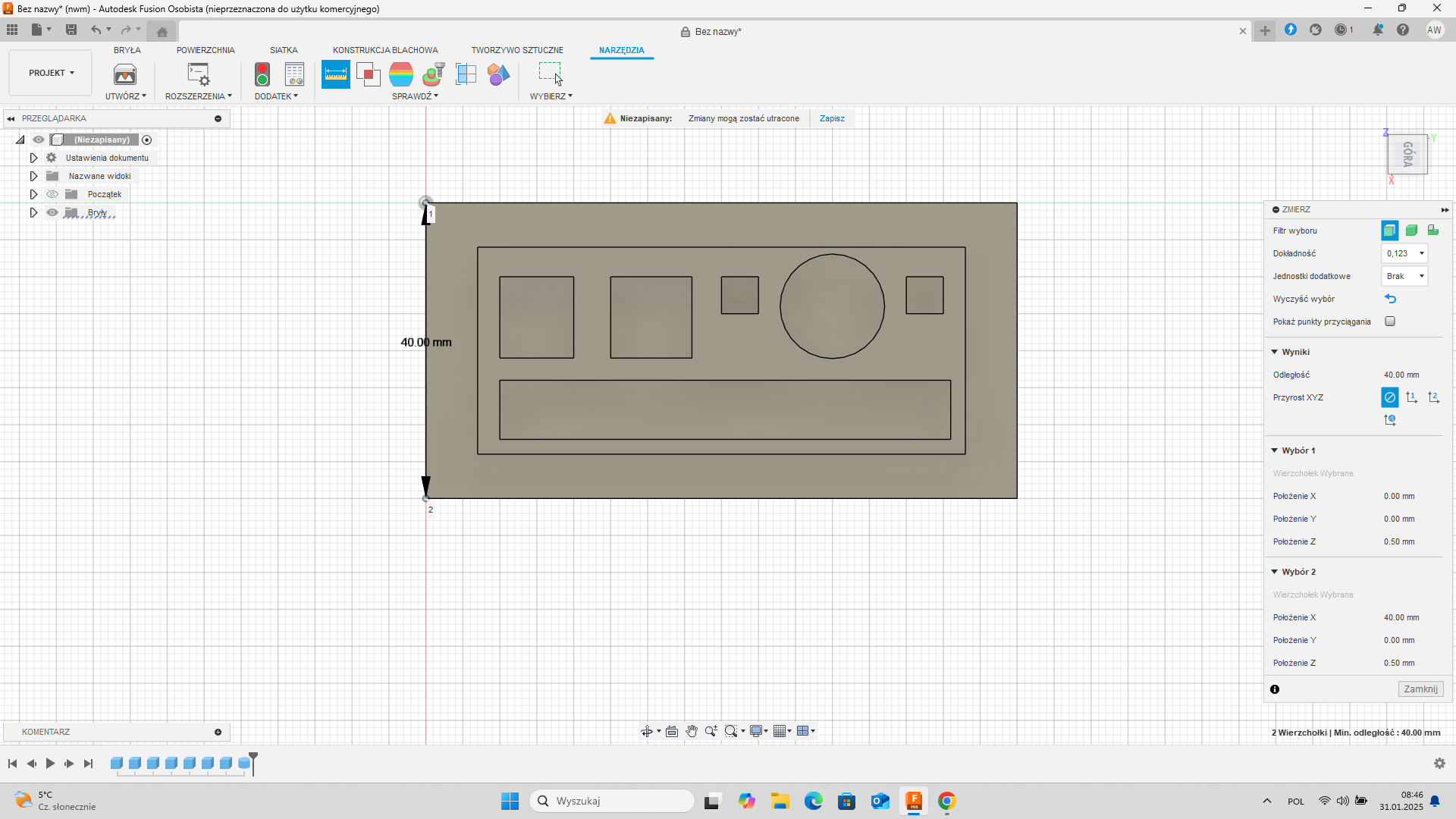Click the Add-ins traffic light icon
The height and width of the screenshot is (819, 1456).
(x=262, y=74)
